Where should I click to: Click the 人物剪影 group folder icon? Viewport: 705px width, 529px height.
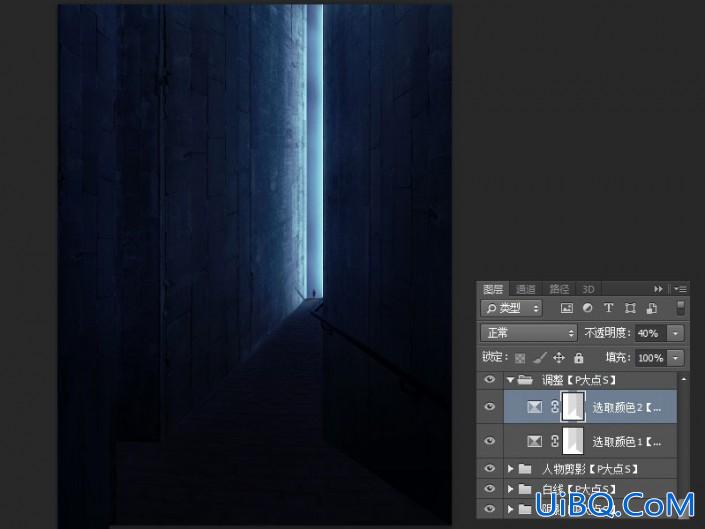[525, 469]
